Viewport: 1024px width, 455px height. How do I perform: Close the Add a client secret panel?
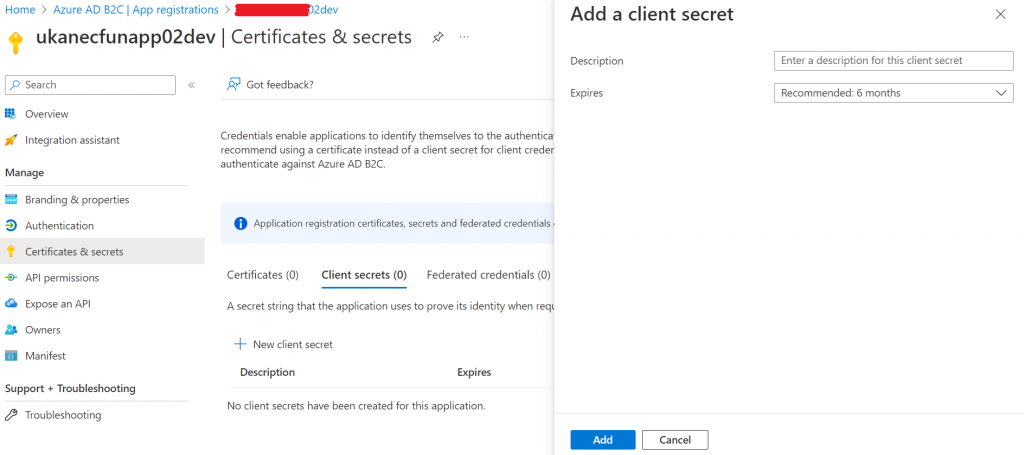(1000, 15)
